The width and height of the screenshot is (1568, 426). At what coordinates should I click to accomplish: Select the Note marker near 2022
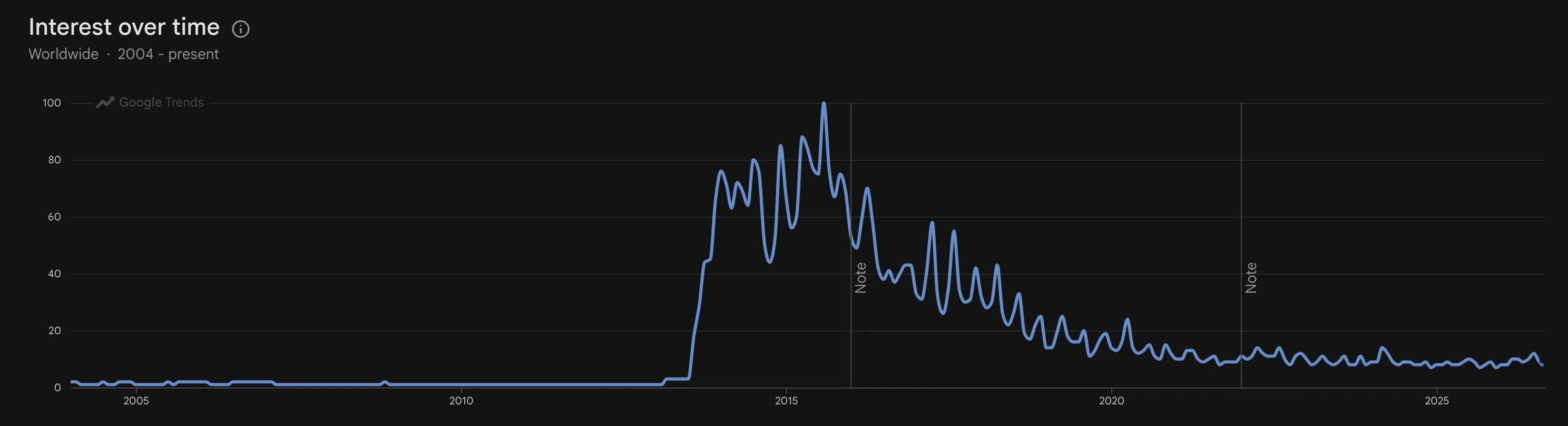[1251, 278]
